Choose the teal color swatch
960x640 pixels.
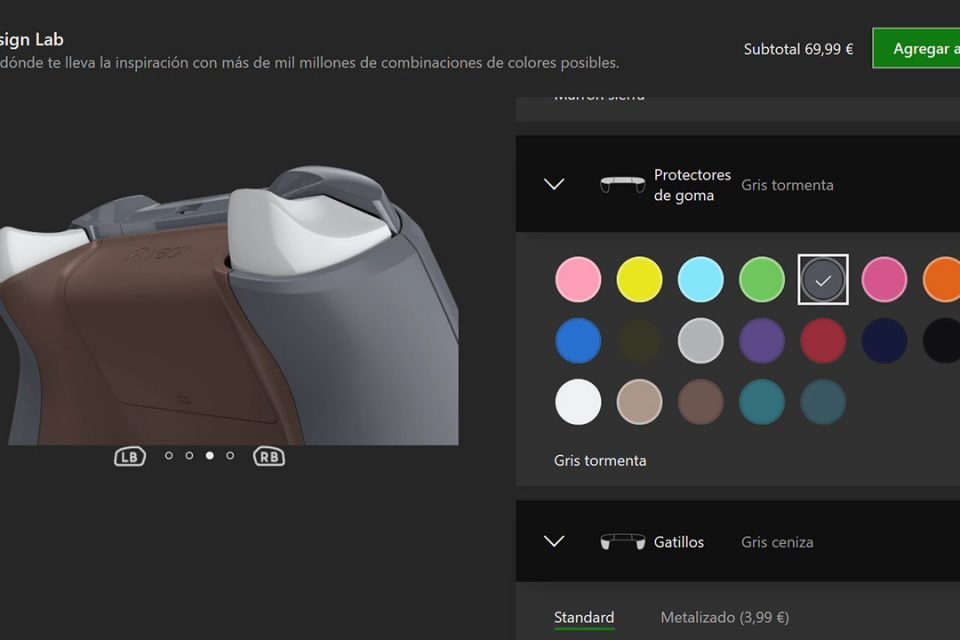click(761, 402)
